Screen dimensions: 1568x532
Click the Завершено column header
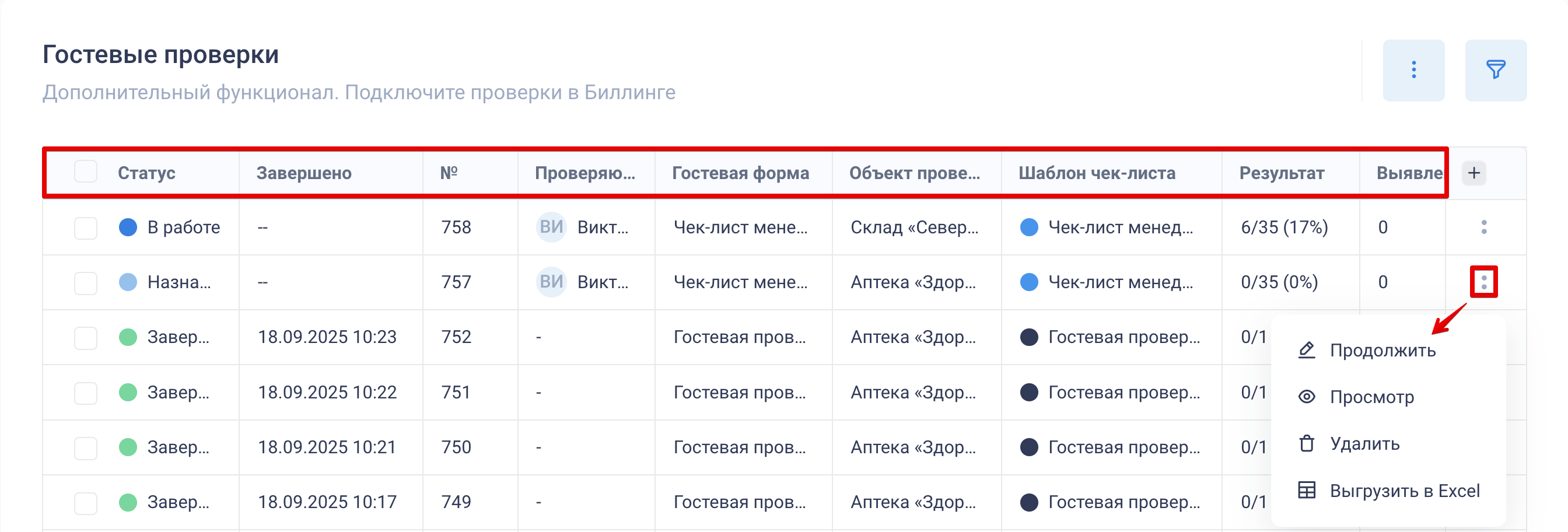[x=304, y=173]
